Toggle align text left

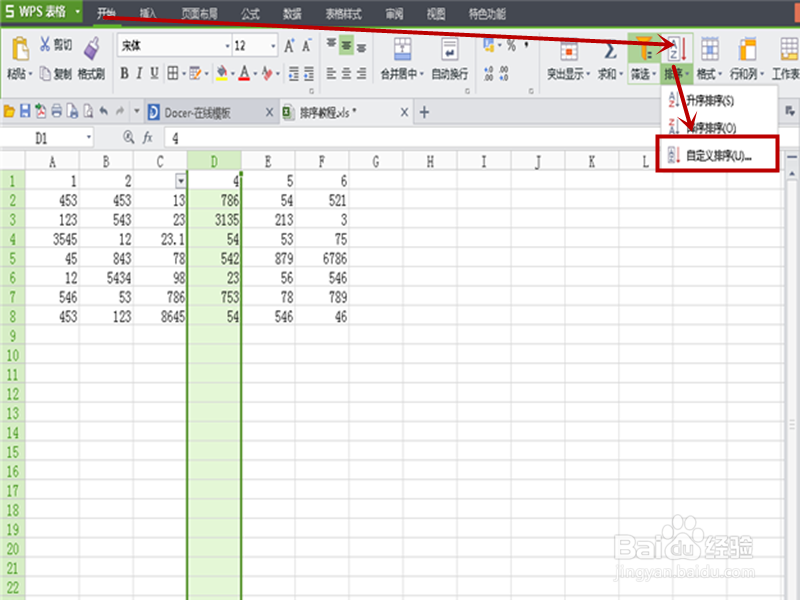tap(331, 74)
